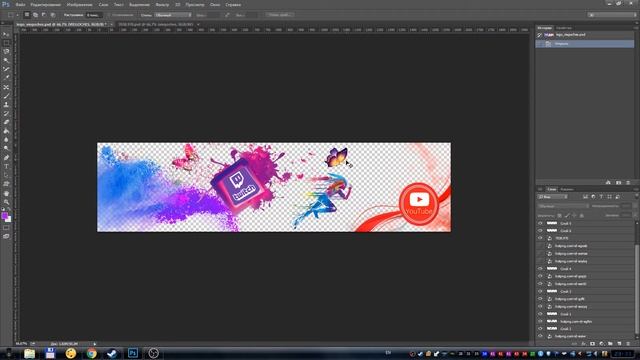Click New selection option icon

point(27,15)
